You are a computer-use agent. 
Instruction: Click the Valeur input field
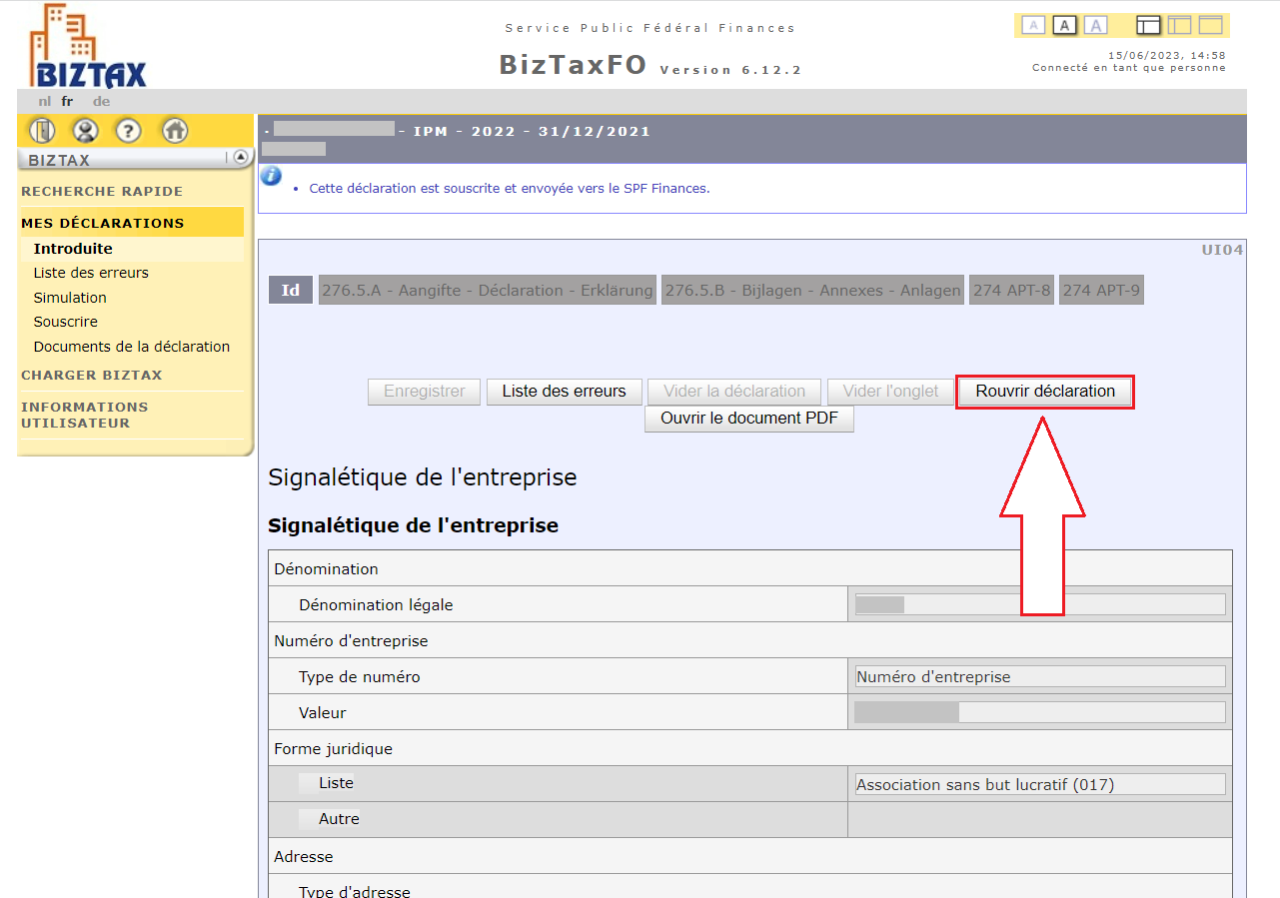point(1040,712)
